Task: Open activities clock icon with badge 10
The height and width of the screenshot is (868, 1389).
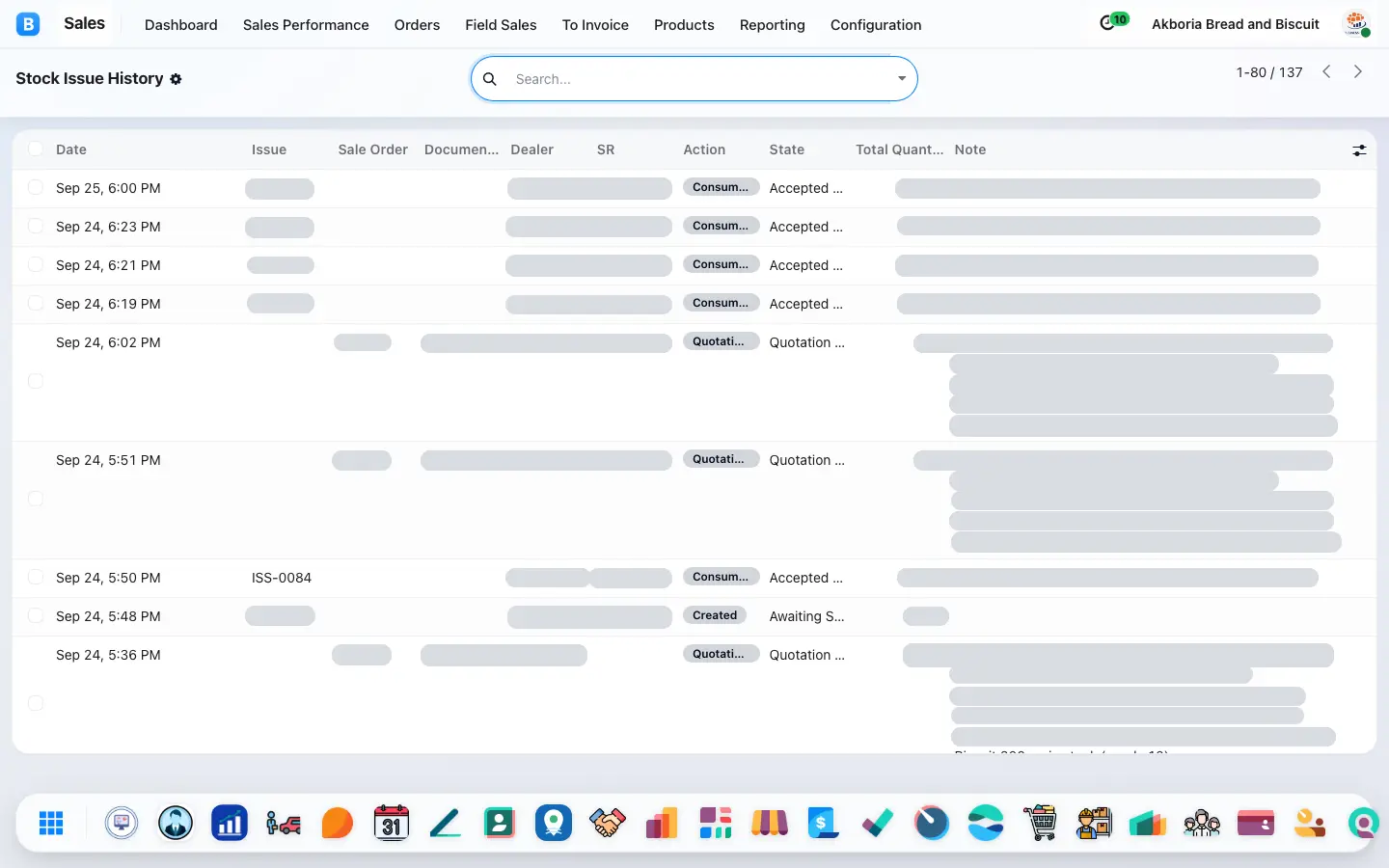Action: 1113,21
